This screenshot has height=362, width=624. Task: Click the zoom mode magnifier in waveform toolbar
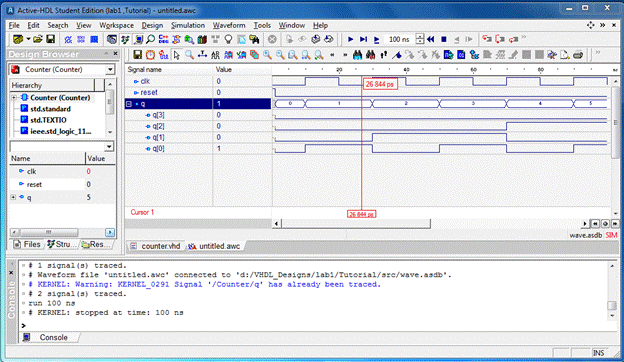pyautogui.click(x=189, y=55)
